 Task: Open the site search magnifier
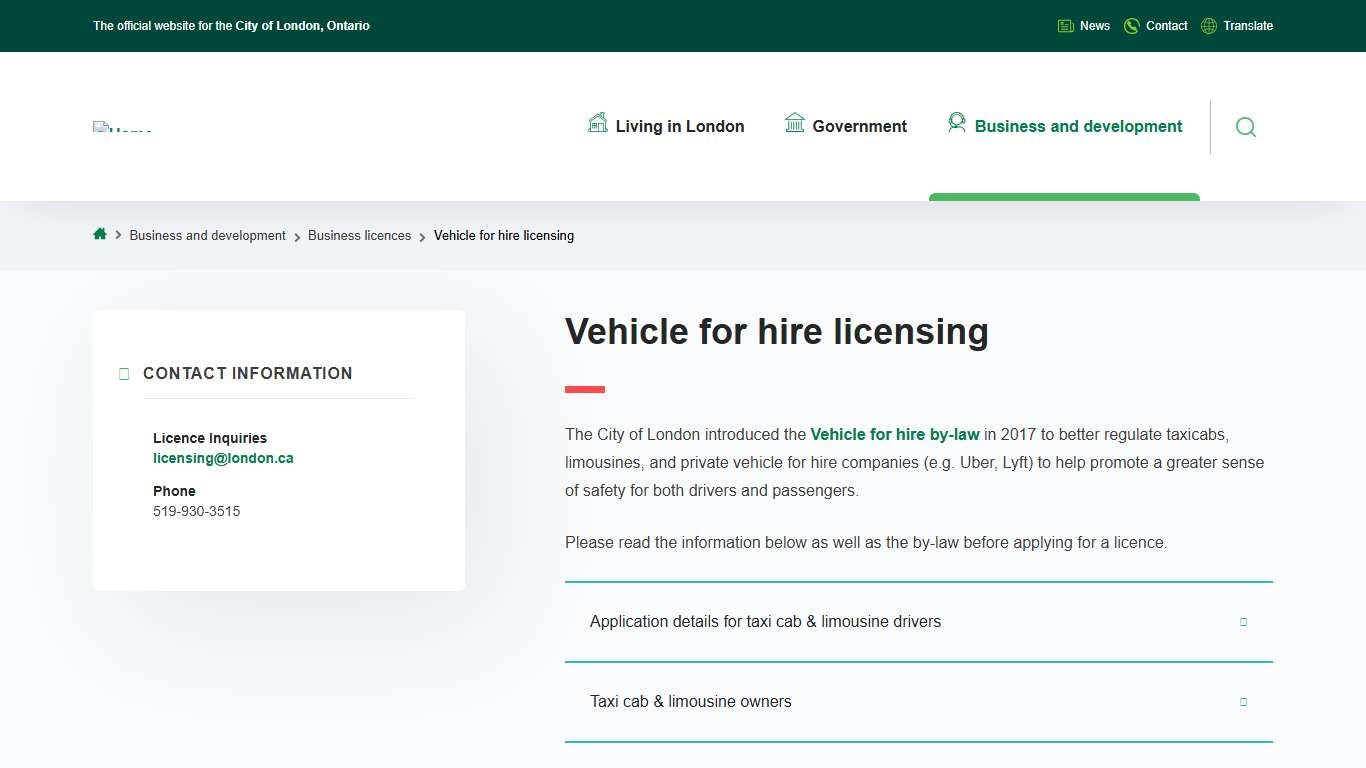click(1245, 127)
